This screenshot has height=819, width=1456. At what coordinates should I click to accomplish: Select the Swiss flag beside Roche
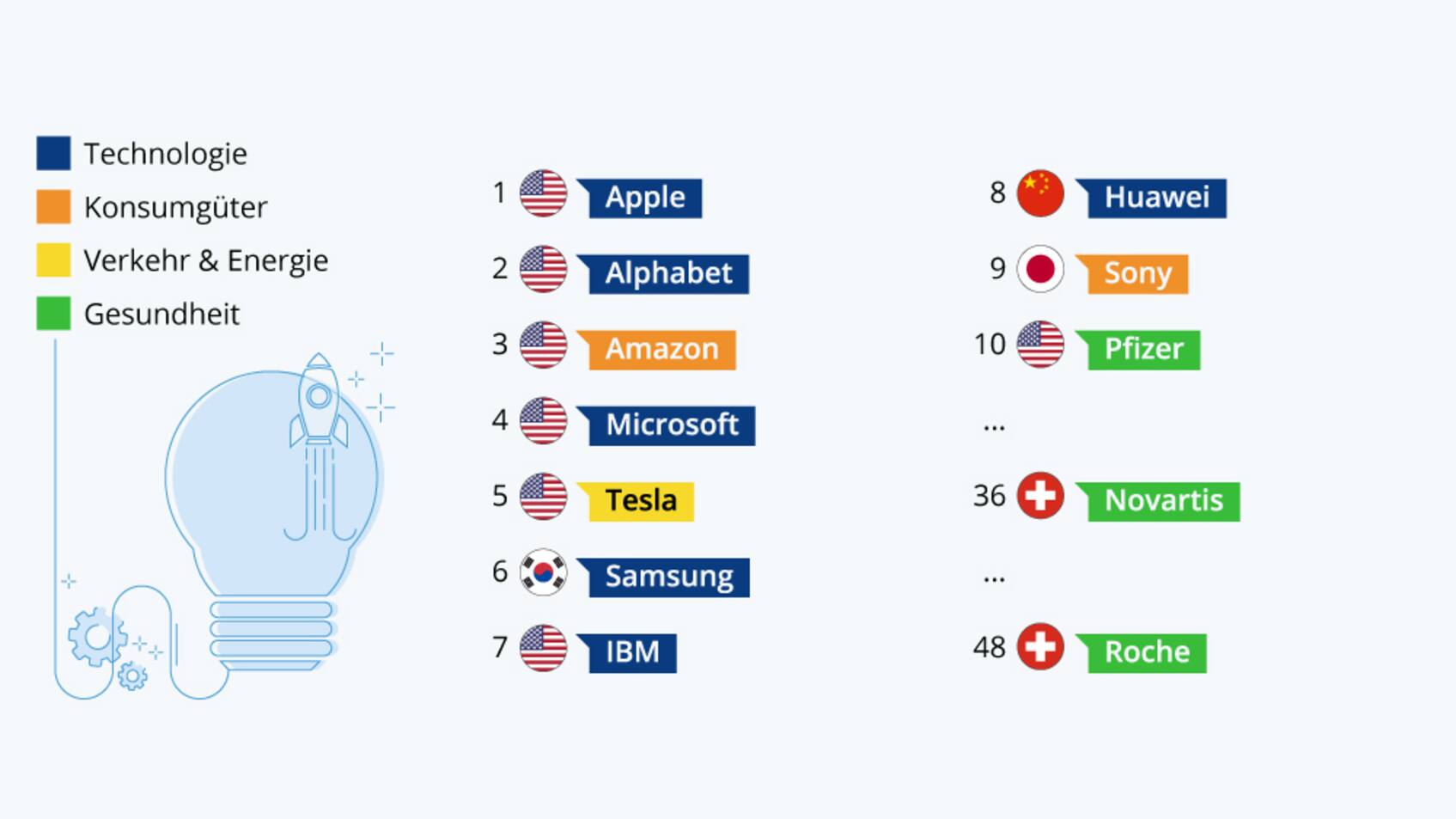[x=1040, y=647]
